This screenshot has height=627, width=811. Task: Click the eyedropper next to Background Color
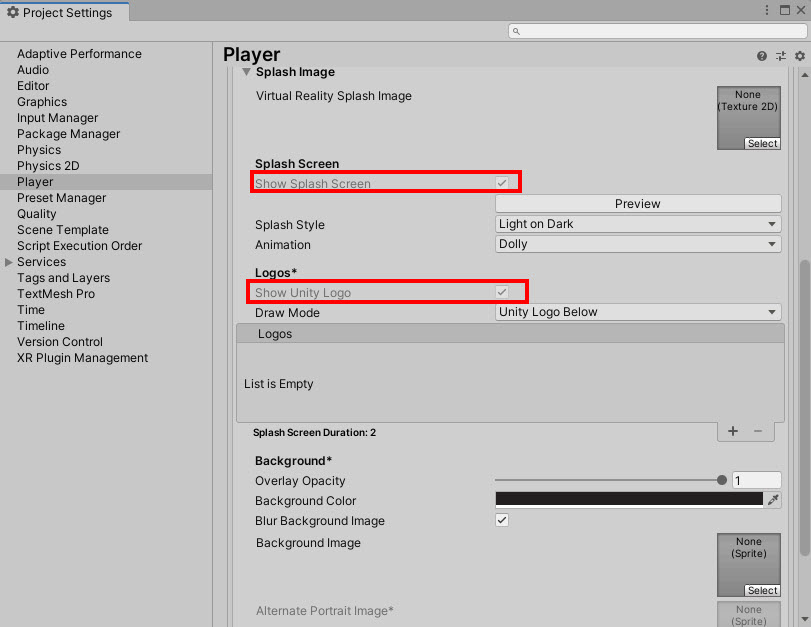click(773, 500)
